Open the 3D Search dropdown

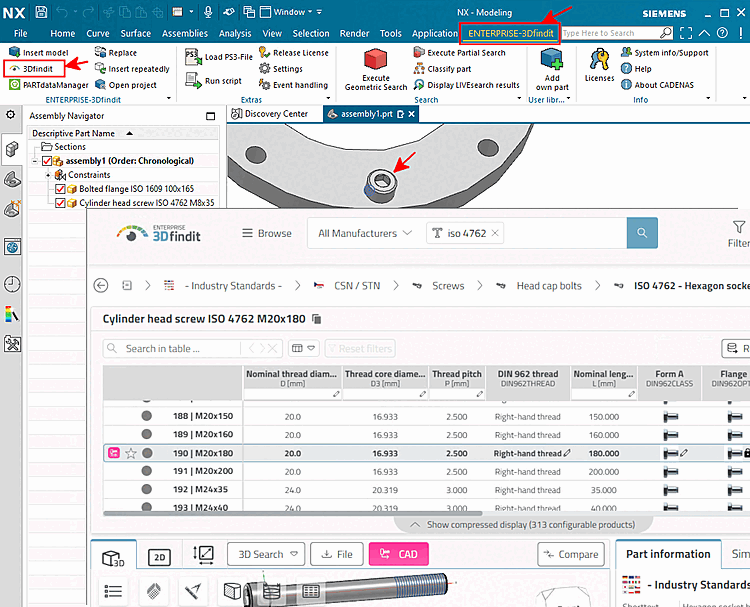[268, 554]
